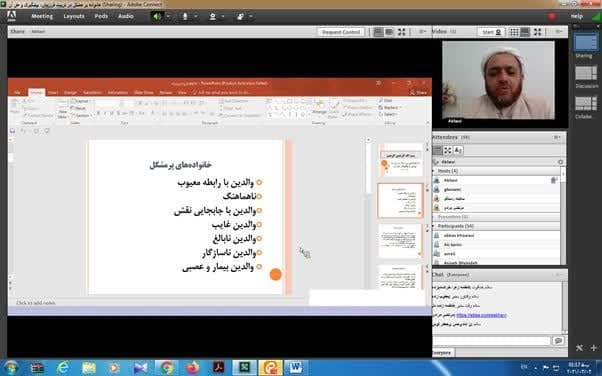Select Attendees breakout room view icon
Image resolution: width=602 pixels, height=376 pixels.
click(x=448, y=150)
